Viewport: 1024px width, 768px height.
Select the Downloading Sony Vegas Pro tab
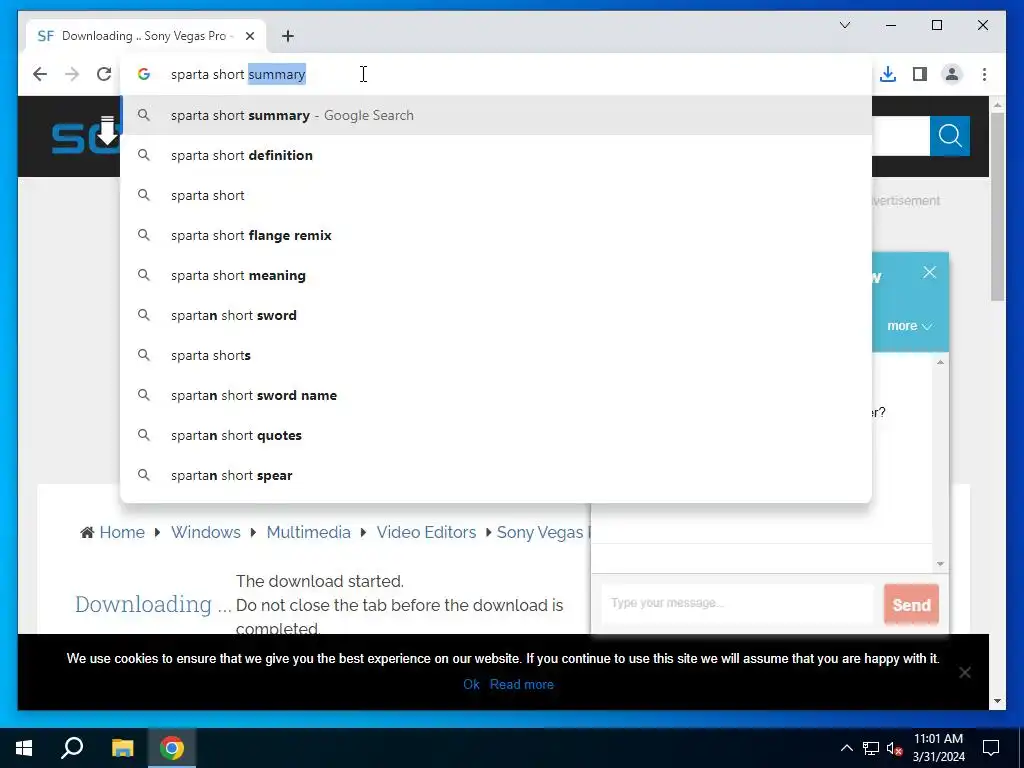coord(146,36)
